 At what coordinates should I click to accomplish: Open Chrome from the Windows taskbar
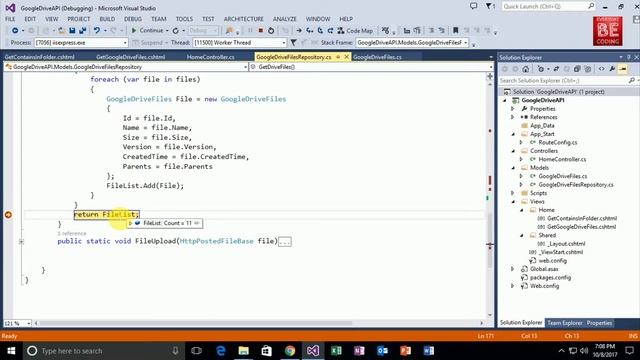pos(290,351)
